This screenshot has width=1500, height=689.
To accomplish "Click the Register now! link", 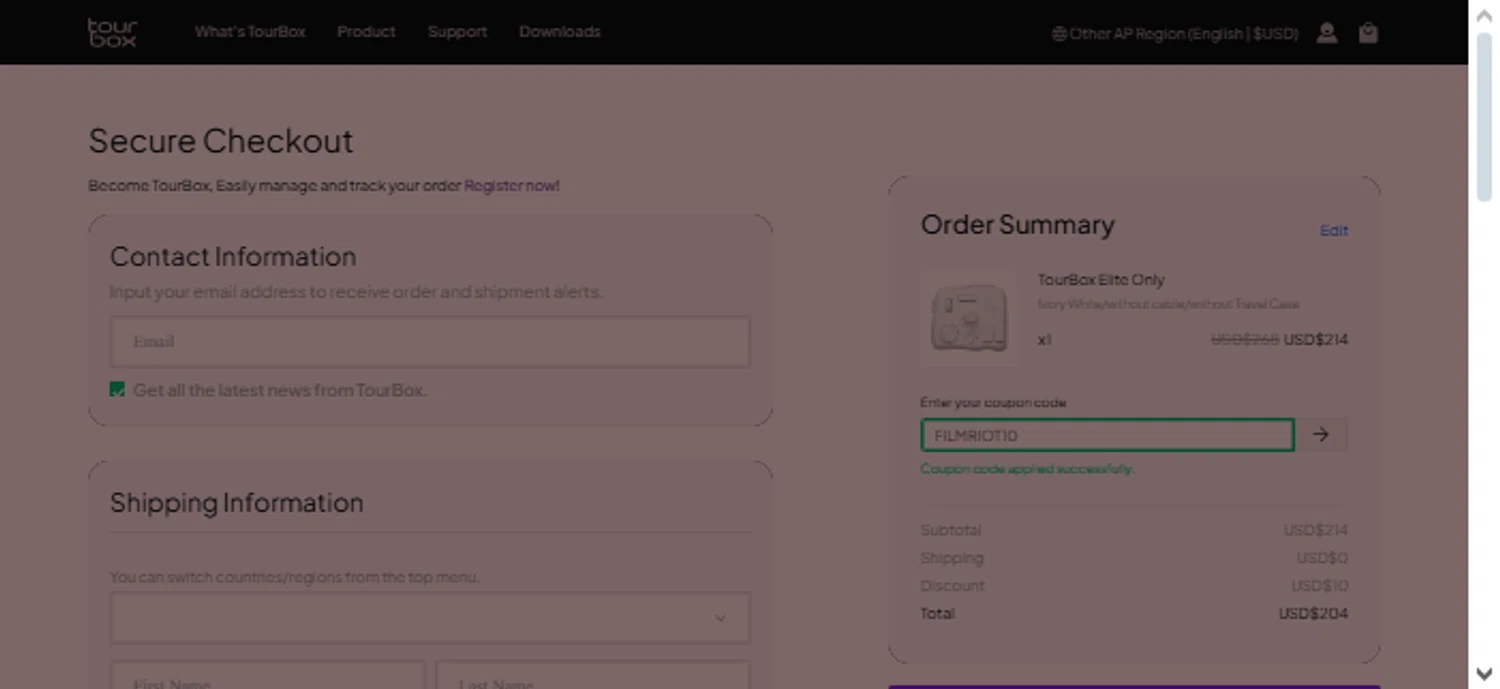I will 512,186.
